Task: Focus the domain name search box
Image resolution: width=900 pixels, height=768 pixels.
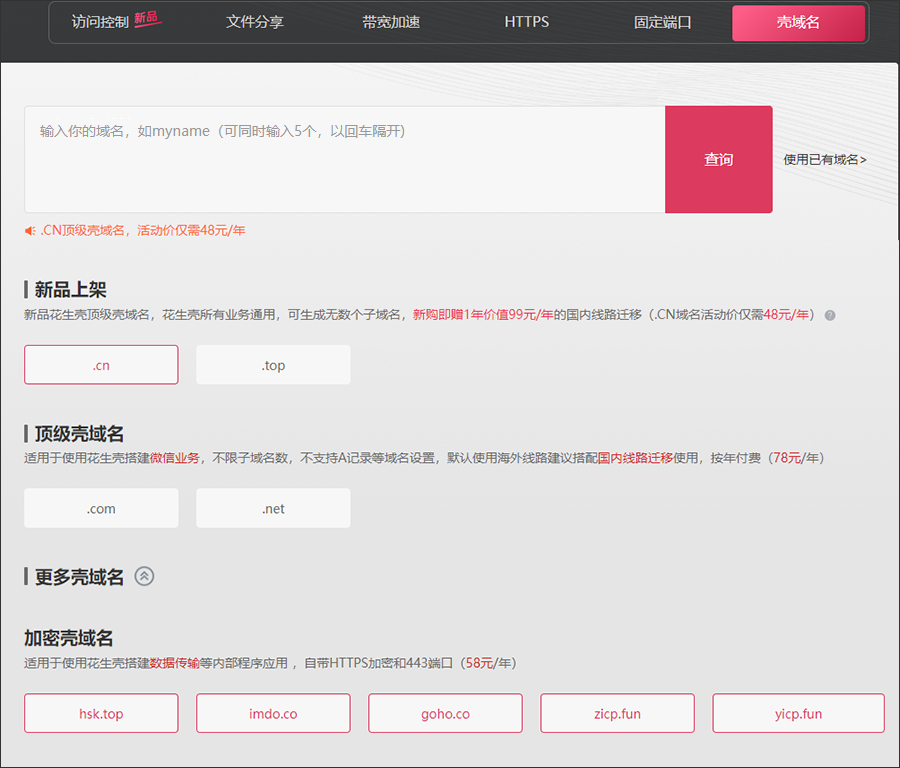Action: click(x=344, y=159)
